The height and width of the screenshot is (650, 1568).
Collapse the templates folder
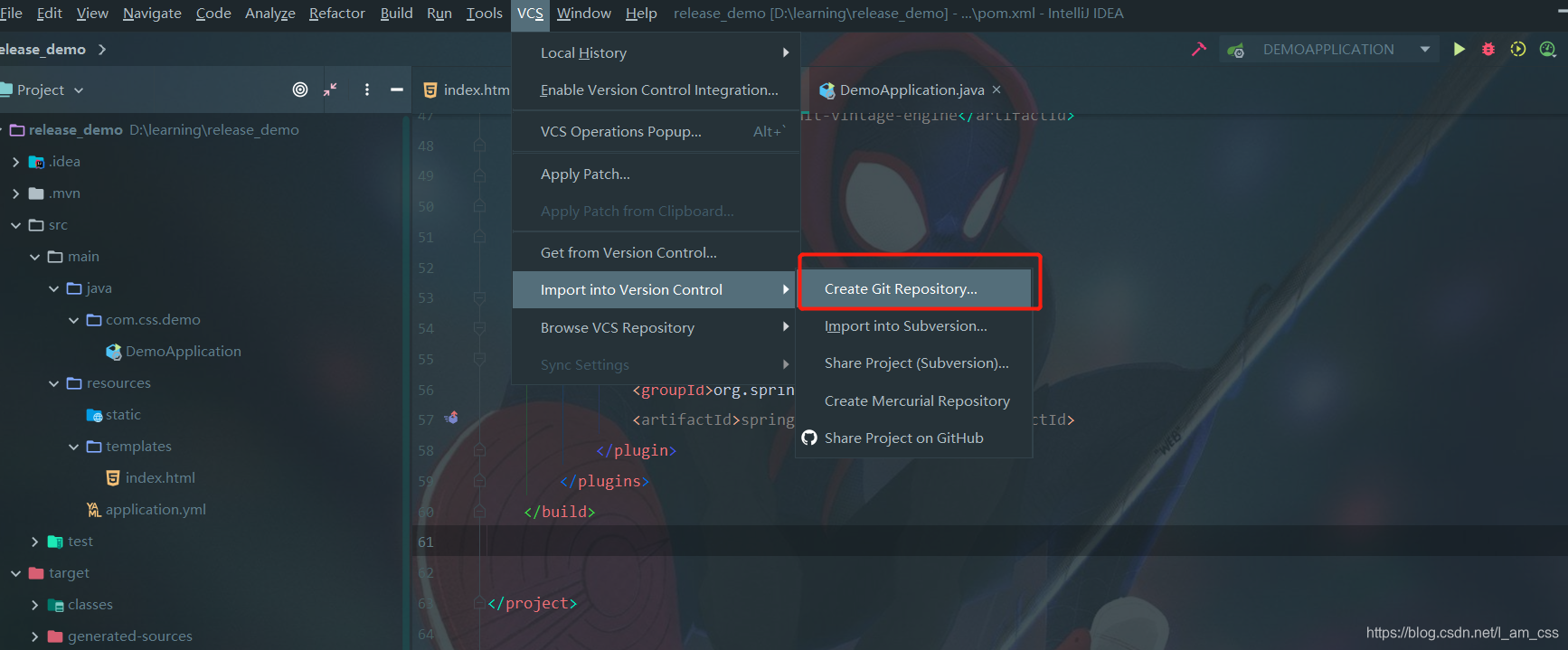tap(73, 447)
